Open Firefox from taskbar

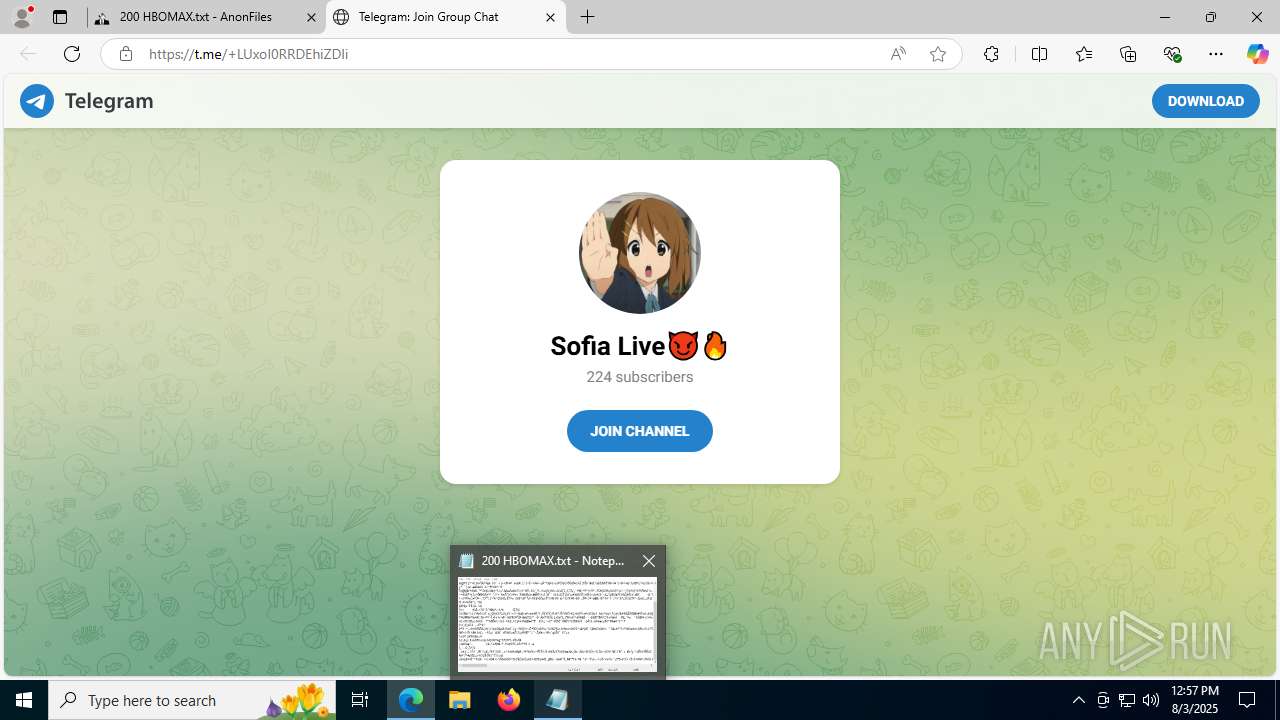[509, 700]
